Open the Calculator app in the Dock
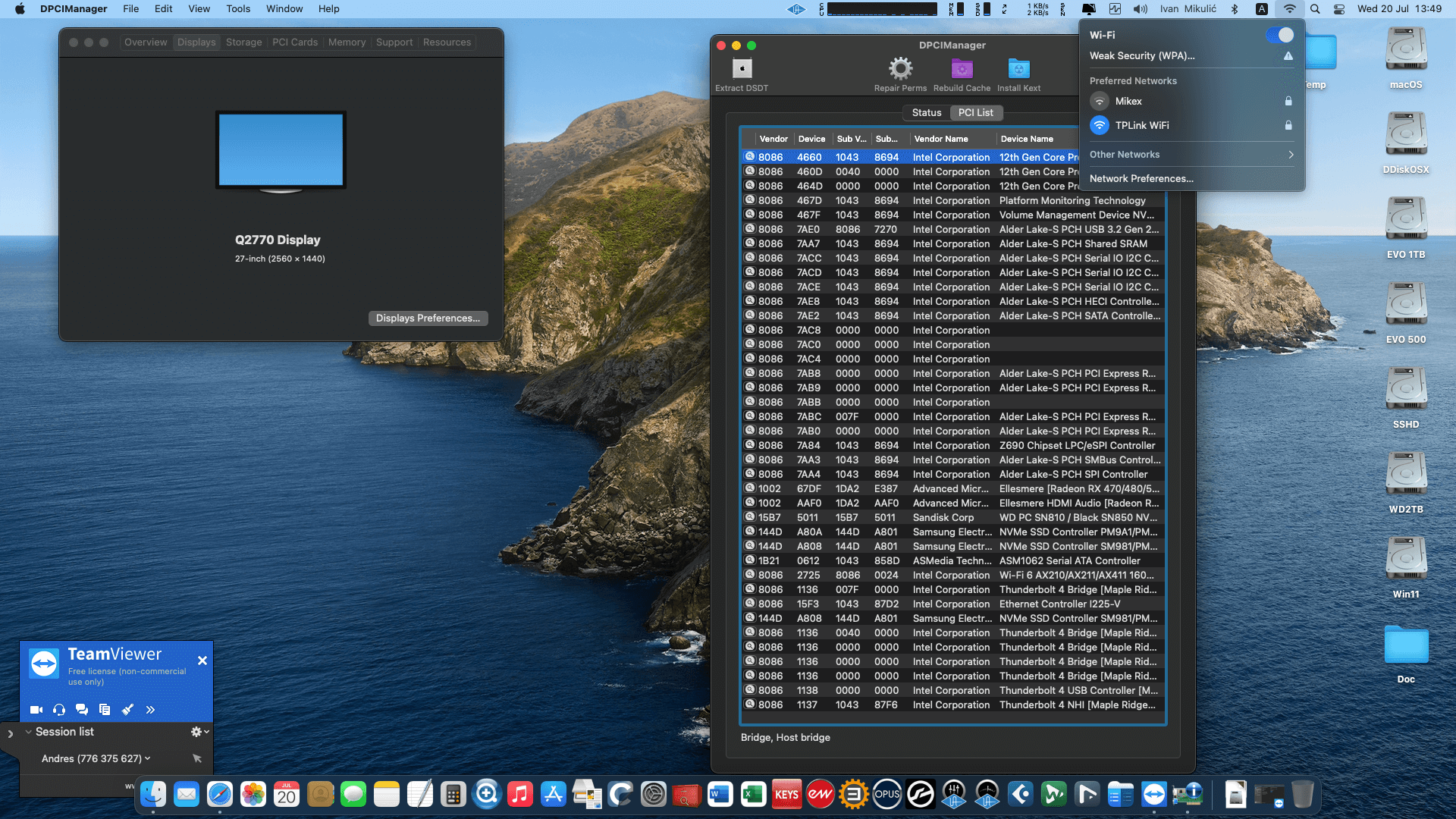 (x=453, y=794)
